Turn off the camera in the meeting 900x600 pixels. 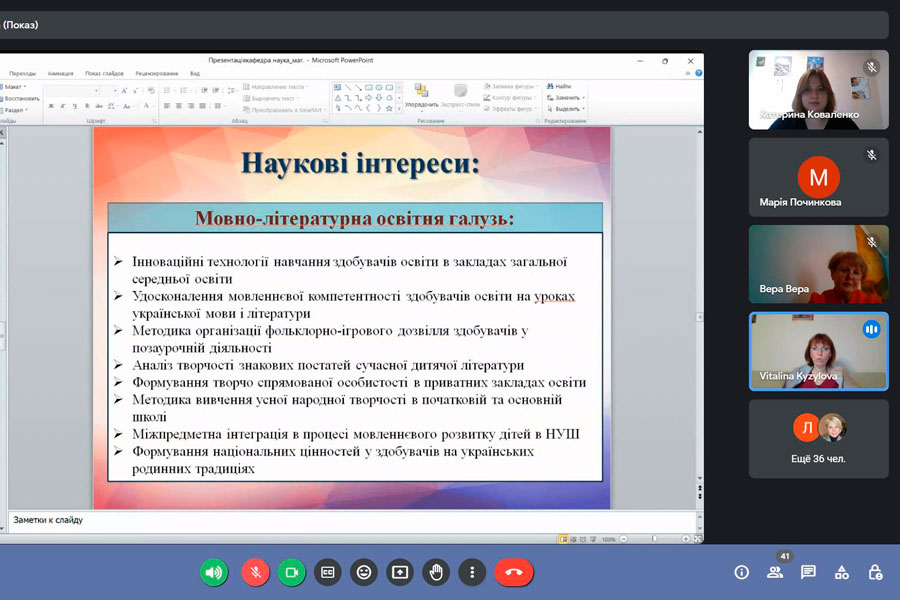pos(292,572)
